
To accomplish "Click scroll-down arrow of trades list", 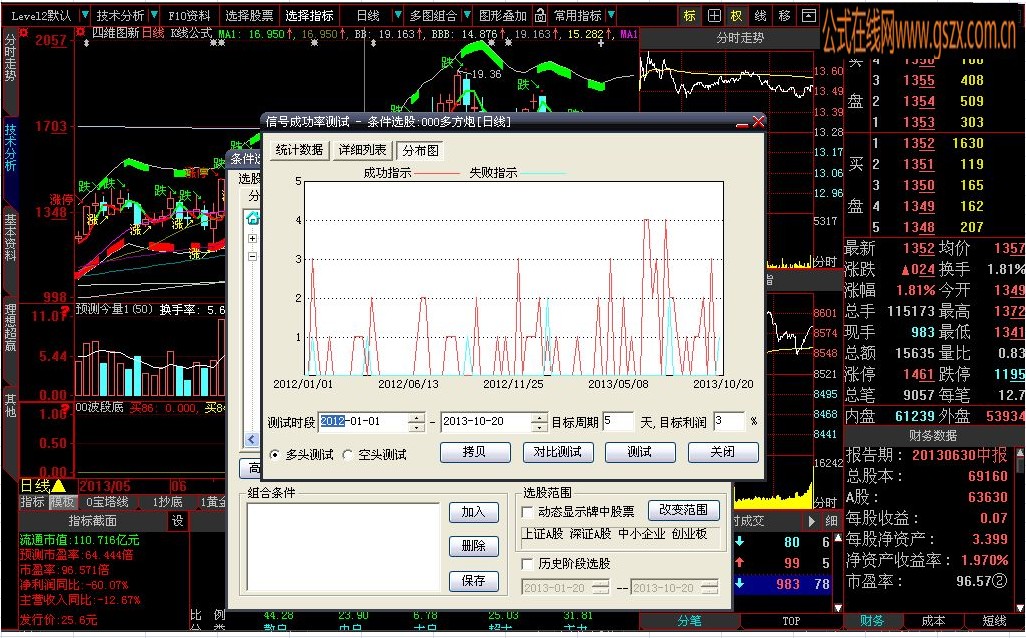I will (x=838, y=608).
